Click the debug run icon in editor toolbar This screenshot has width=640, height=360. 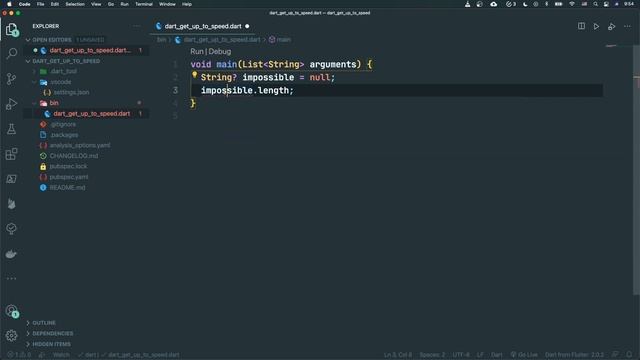point(611,27)
